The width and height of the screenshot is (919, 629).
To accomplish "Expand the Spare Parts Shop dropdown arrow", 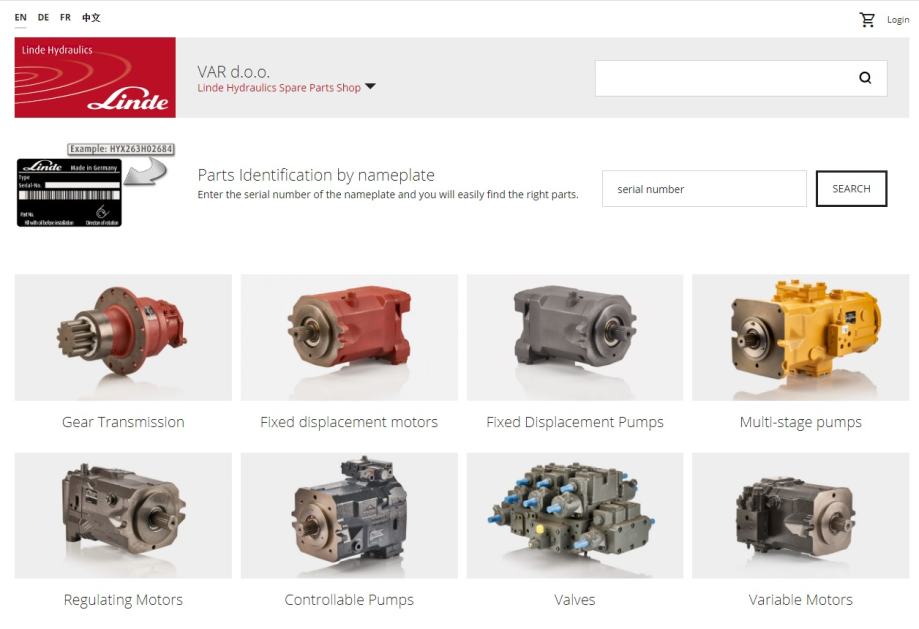I will pyautogui.click(x=370, y=87).
